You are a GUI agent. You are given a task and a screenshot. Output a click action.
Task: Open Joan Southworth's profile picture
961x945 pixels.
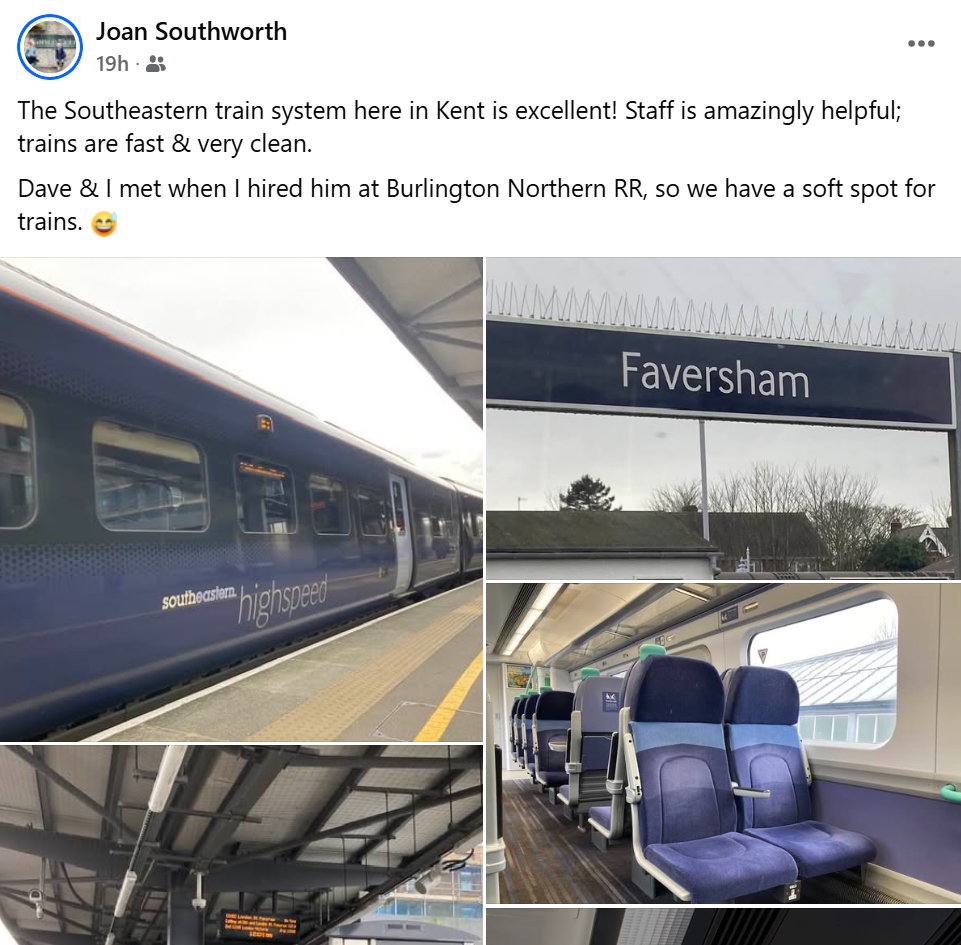pos(50,47)
